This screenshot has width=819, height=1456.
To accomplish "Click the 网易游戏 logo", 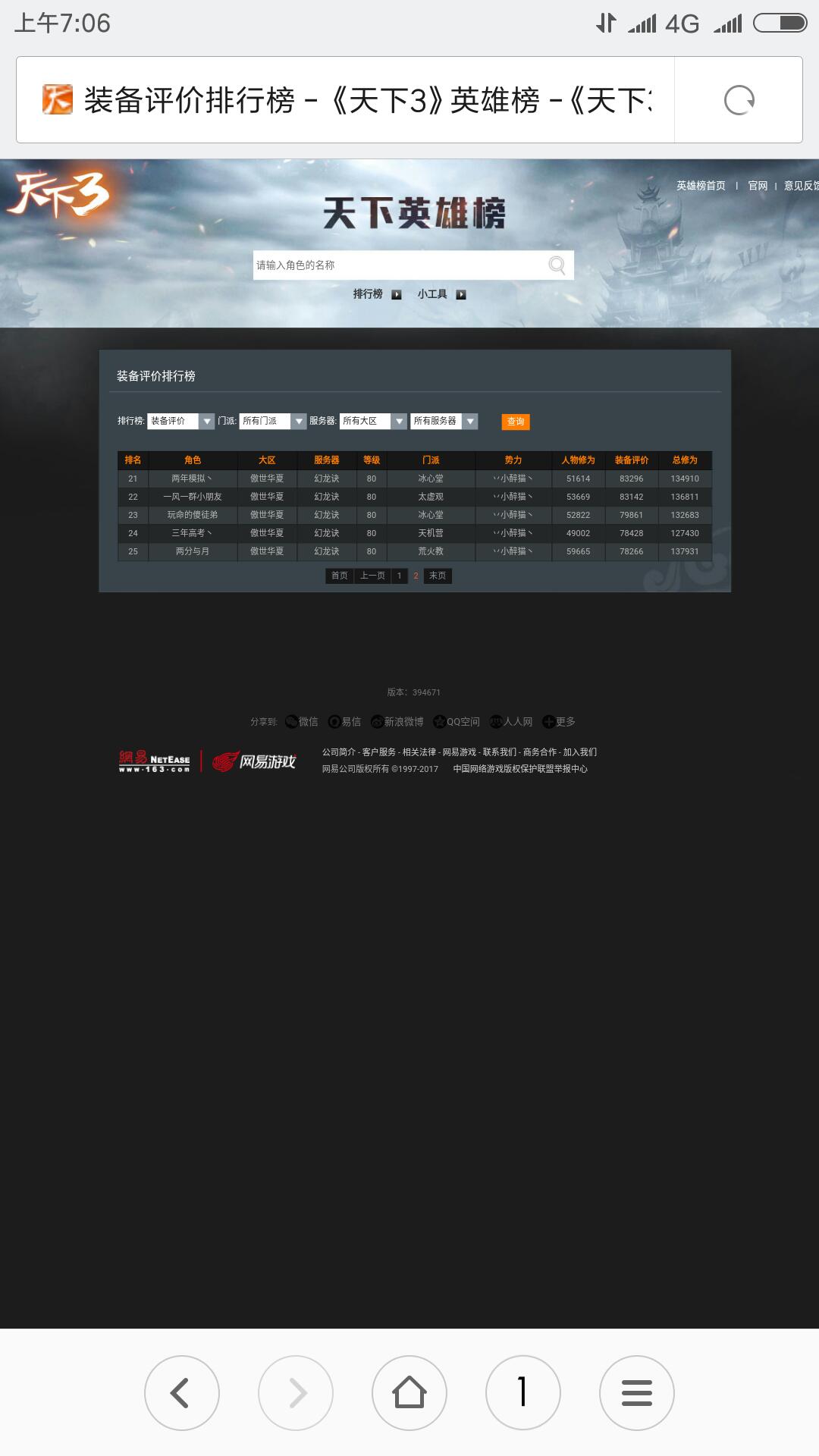I will click(254, 761).
